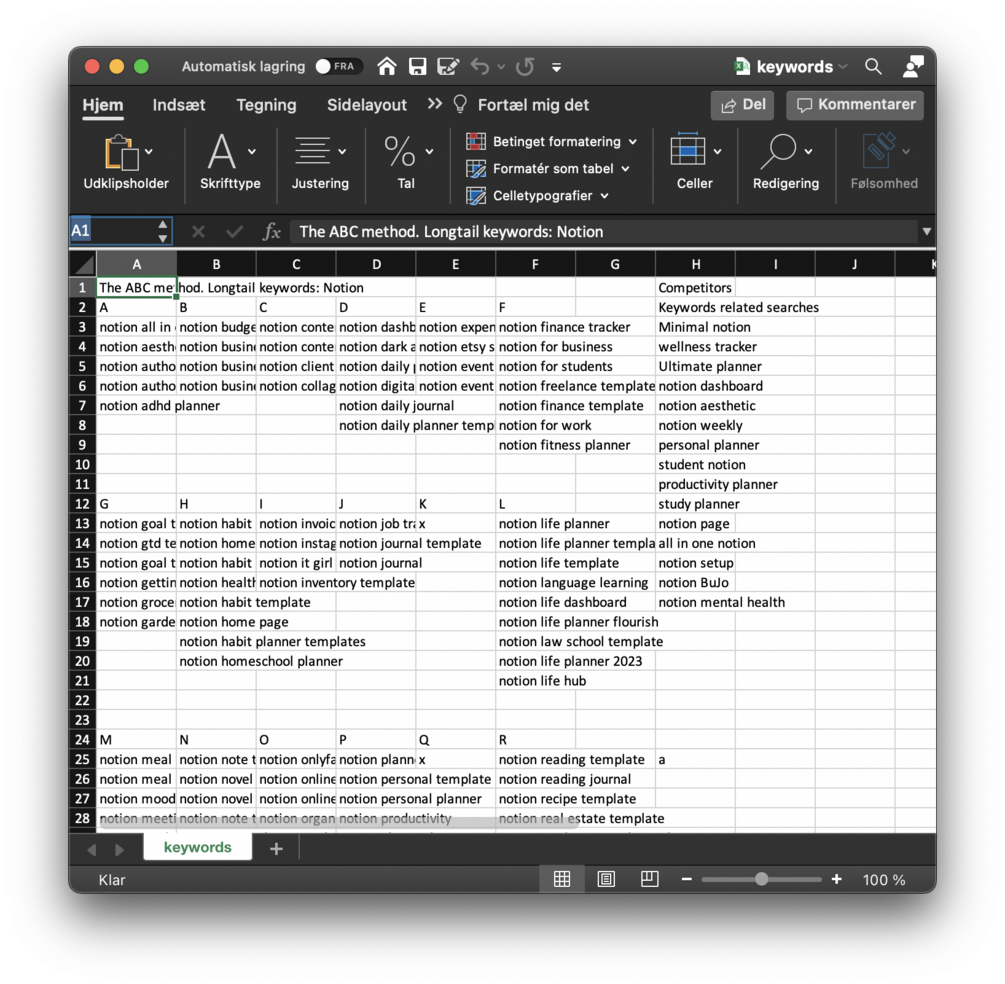1005x984 pixels.
Task: Click the Home icon in title bar
Action: (x=386, y=66)
